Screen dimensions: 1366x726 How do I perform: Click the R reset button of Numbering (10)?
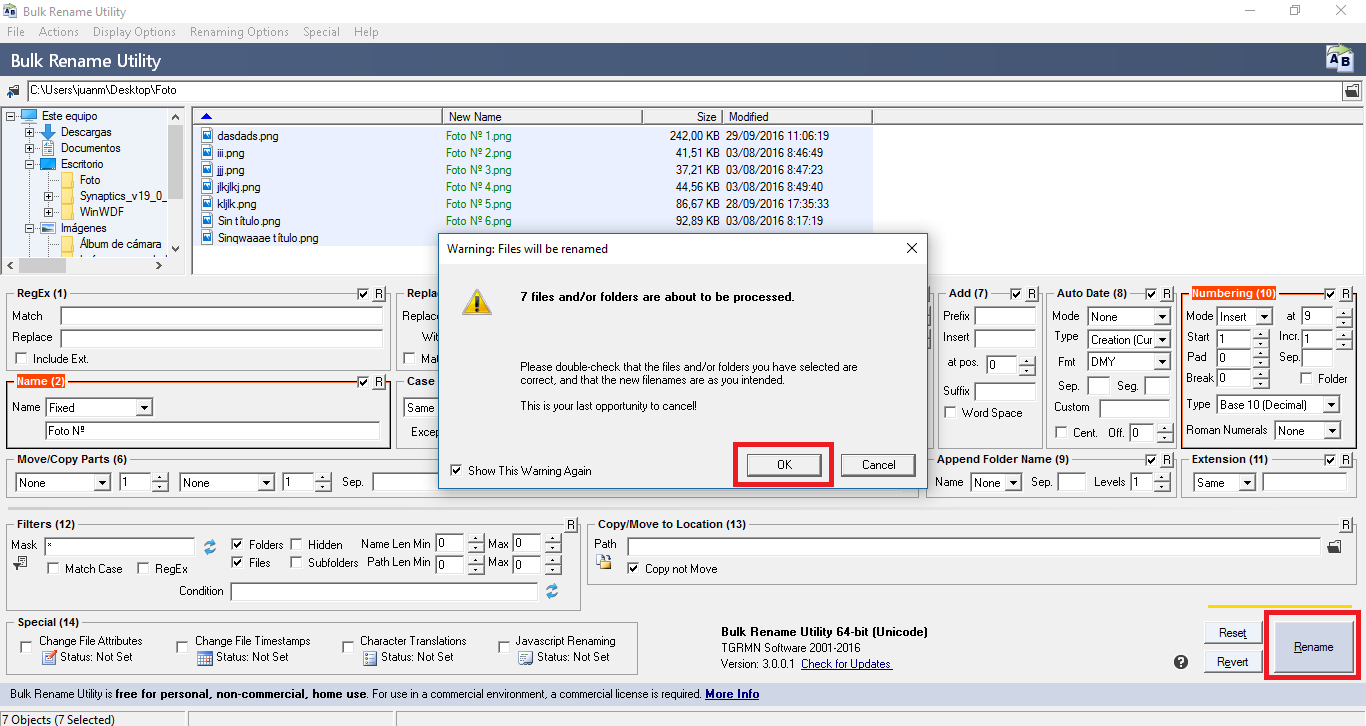[x=1346, y=294]
